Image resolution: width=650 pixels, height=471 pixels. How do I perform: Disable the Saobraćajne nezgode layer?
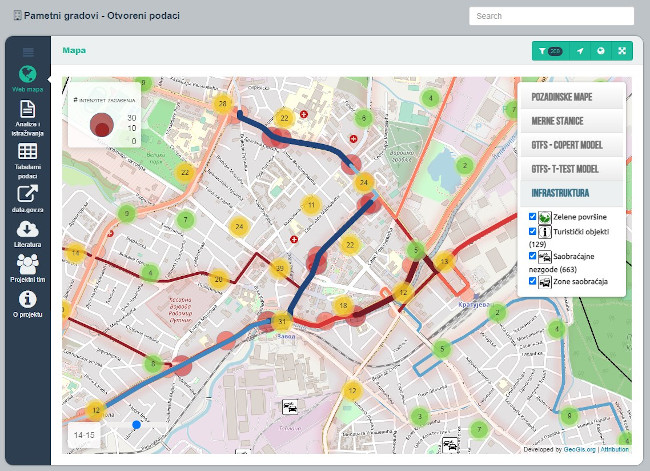tap(532, 256)
